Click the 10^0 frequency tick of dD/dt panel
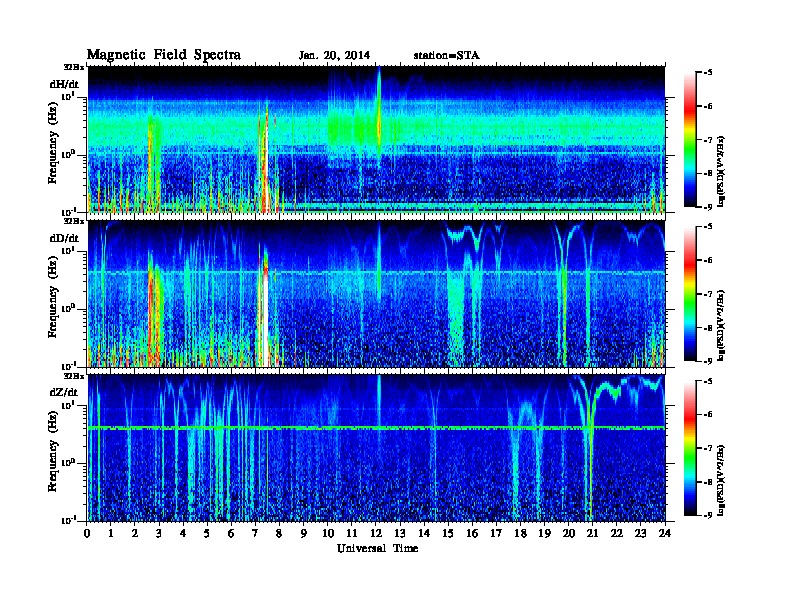Screen dimensions: 792x612 point(69,308)
